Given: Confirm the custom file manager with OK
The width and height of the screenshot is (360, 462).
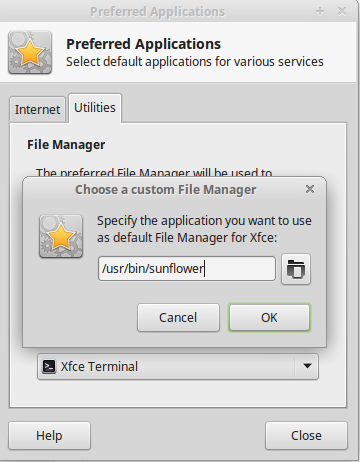Looking at the screenshot, I should point(269,317).
